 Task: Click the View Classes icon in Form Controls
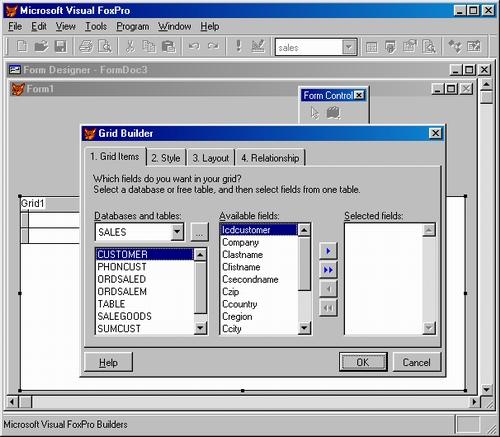(x=333, y=113)
